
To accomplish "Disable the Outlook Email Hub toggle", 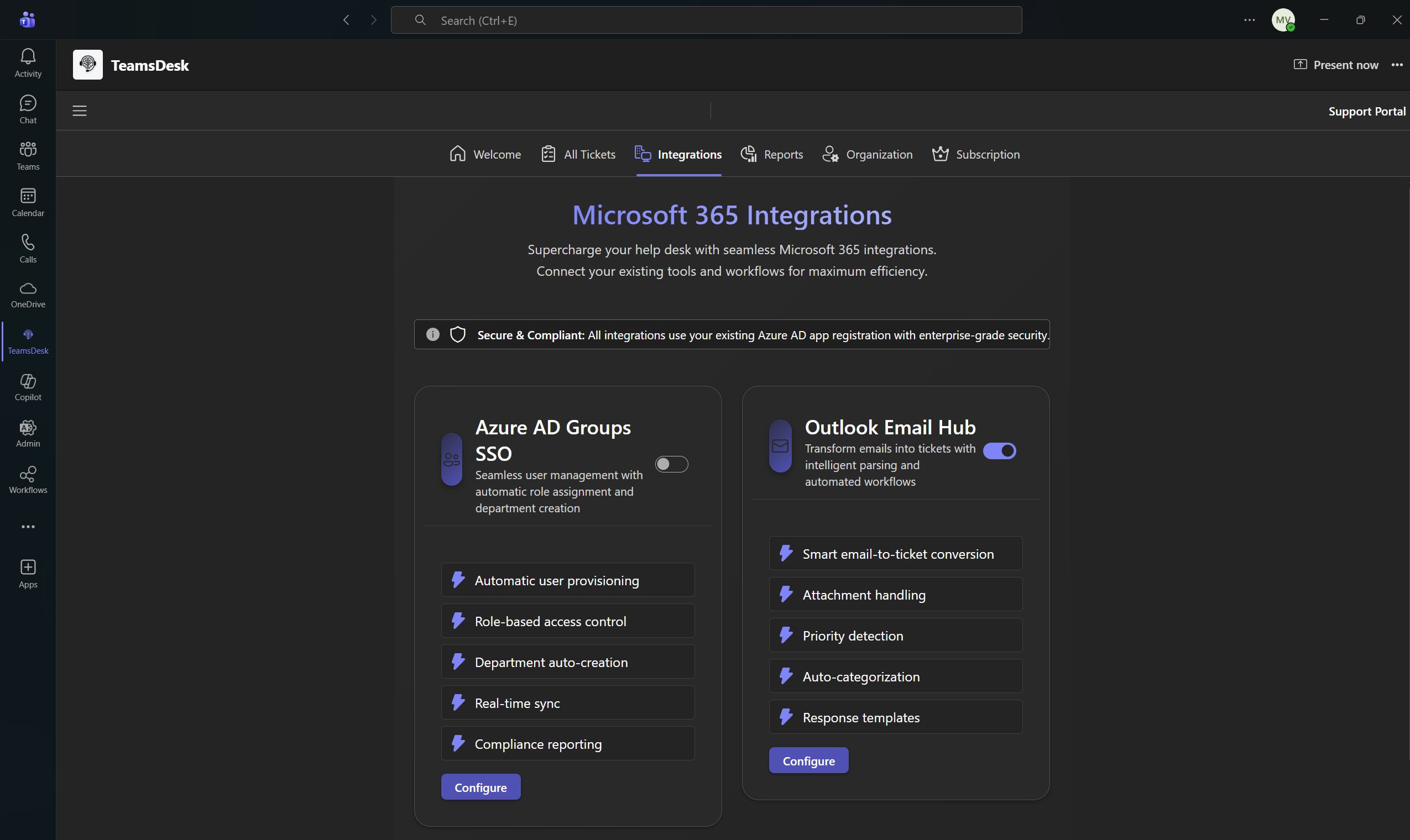I will 1000,450.
